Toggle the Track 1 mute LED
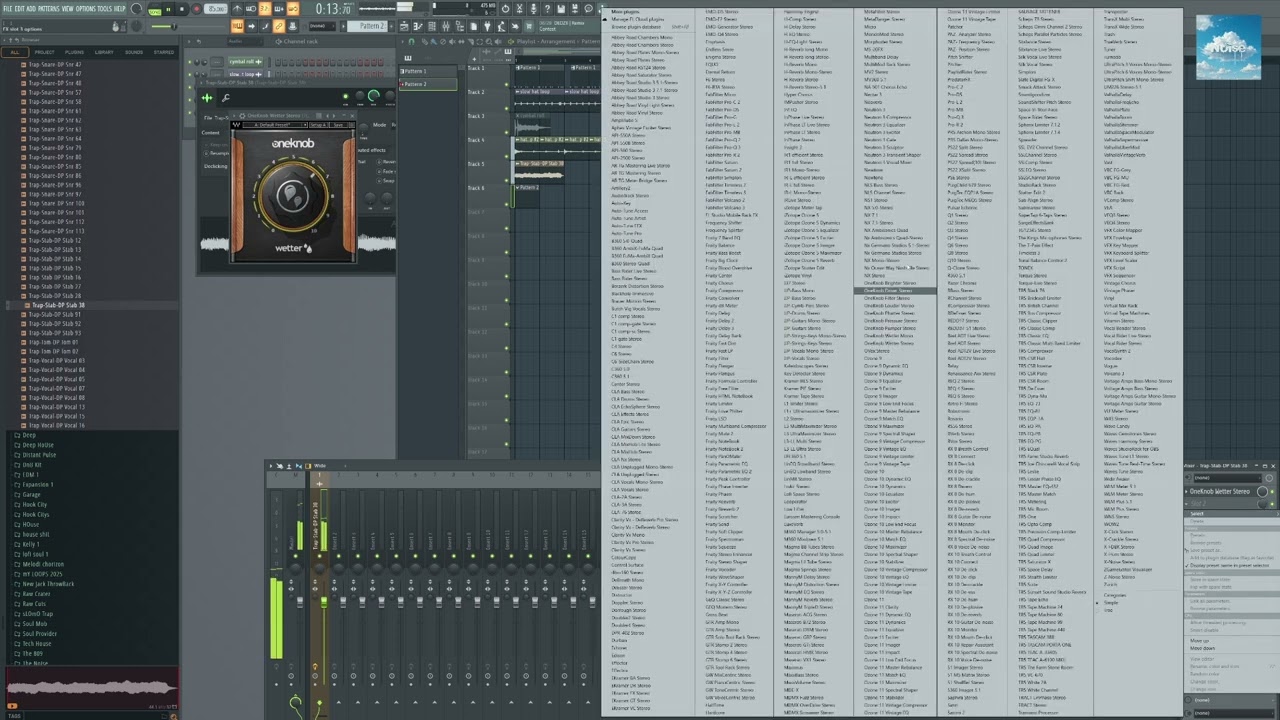Viewport: 1280px width, 720px height. tap(506, 84)
